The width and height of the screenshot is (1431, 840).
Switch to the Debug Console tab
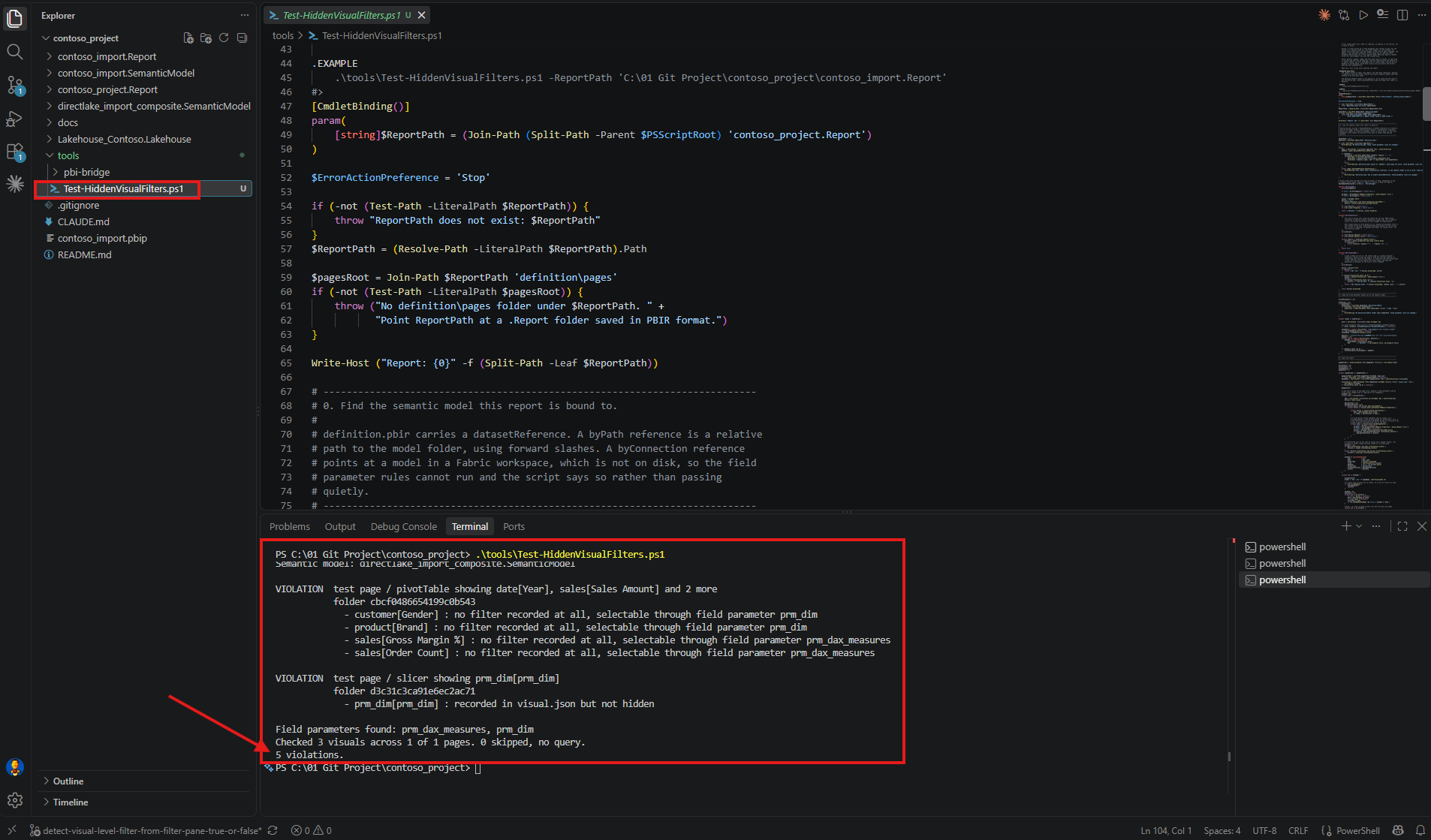pyautogui.click(x=403, y=526)
